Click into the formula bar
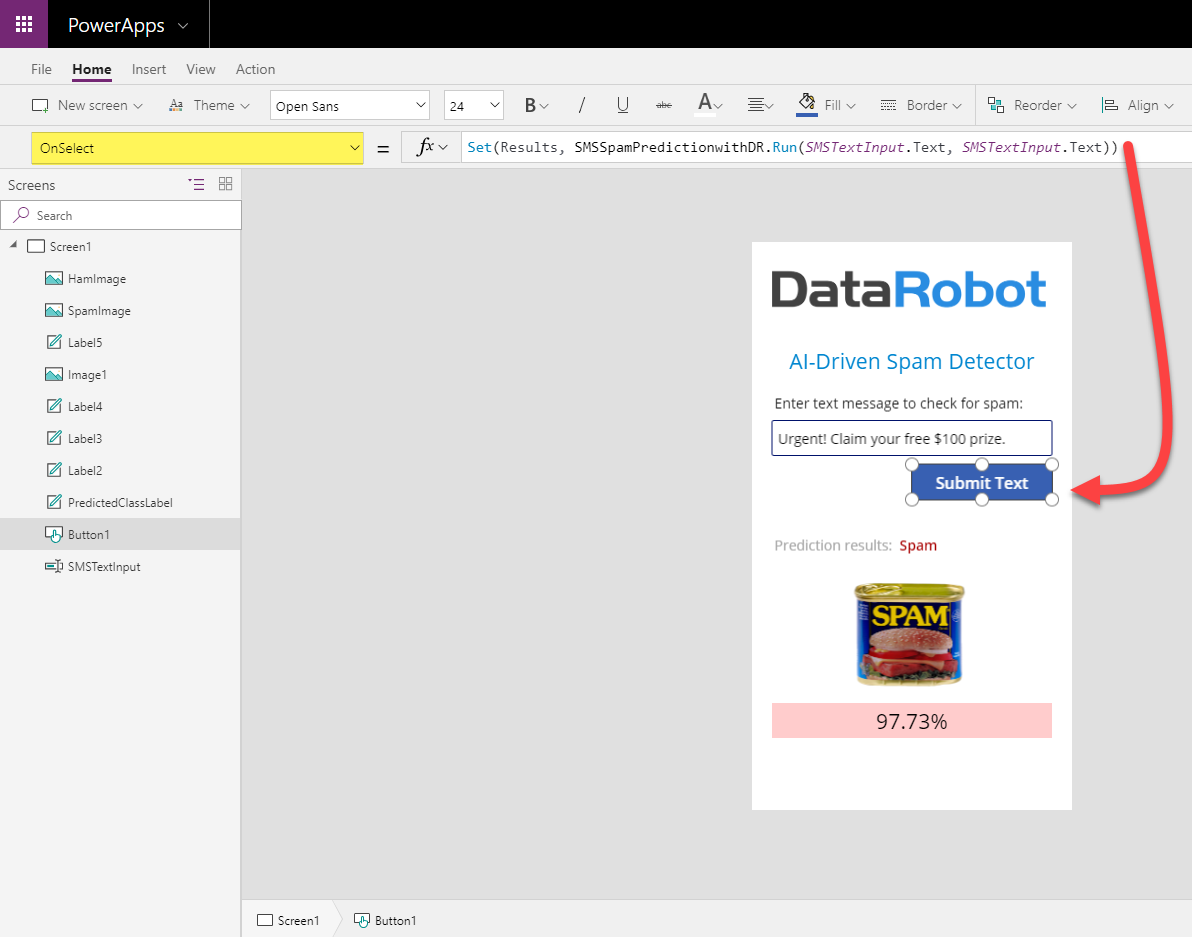The height and width of the screenshot is (937, 1192). coord(826,147)
